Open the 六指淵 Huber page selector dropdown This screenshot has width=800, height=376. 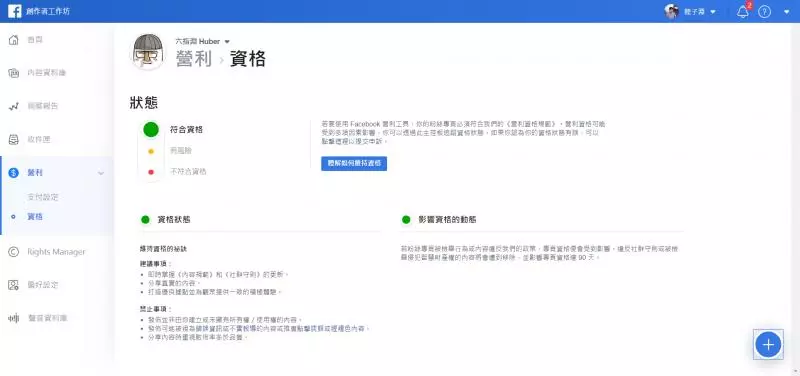pos(203,41)
